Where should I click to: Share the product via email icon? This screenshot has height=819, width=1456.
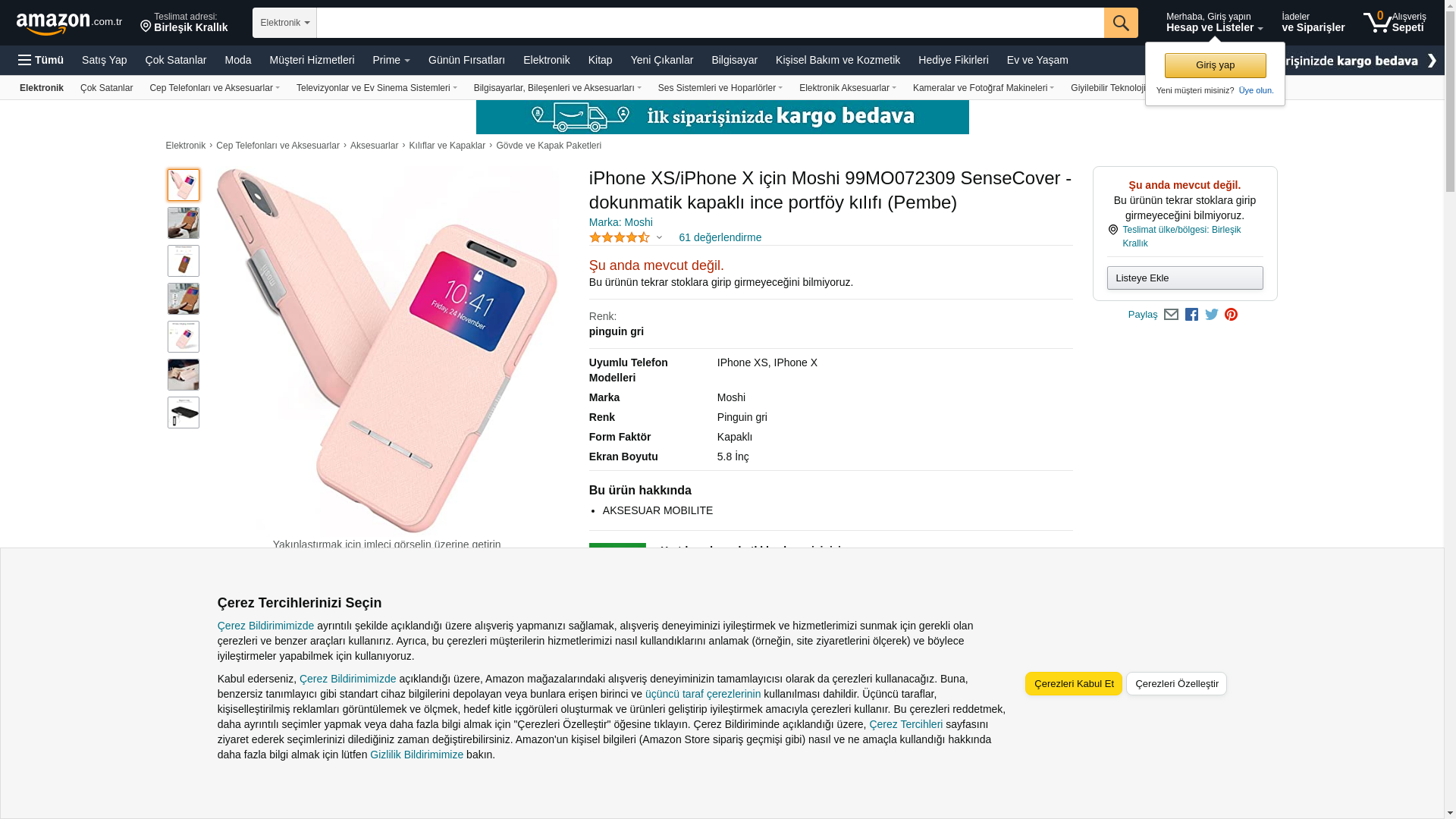(x=1171, y=315)
